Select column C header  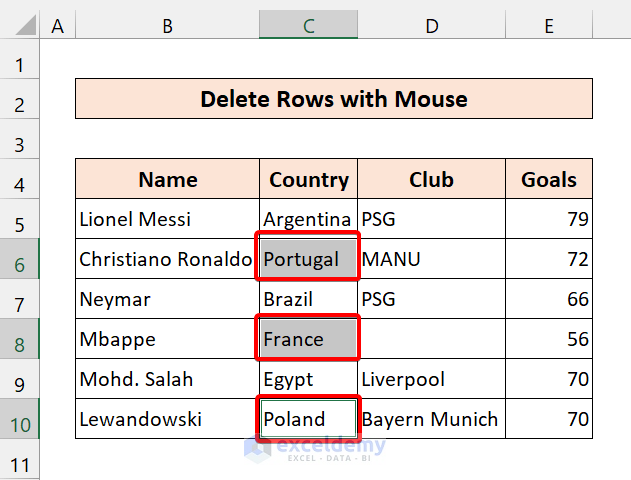[308, 26]
